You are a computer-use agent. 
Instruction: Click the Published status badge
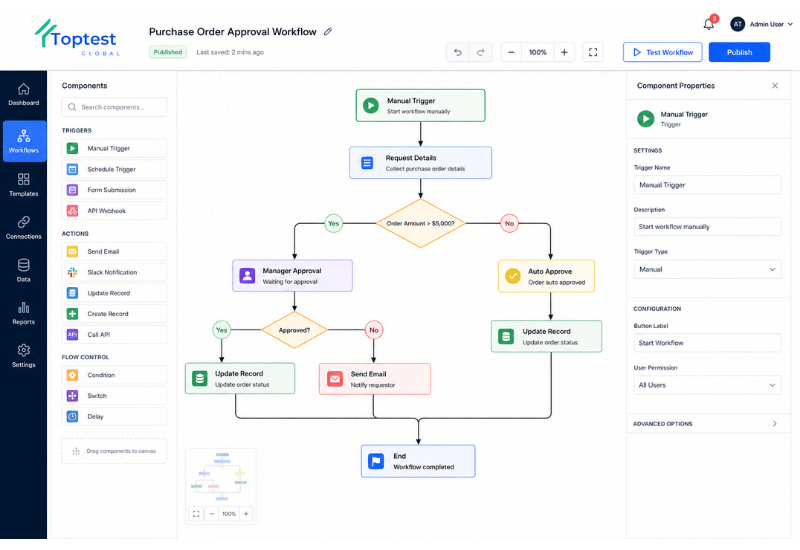coord(168,52)
